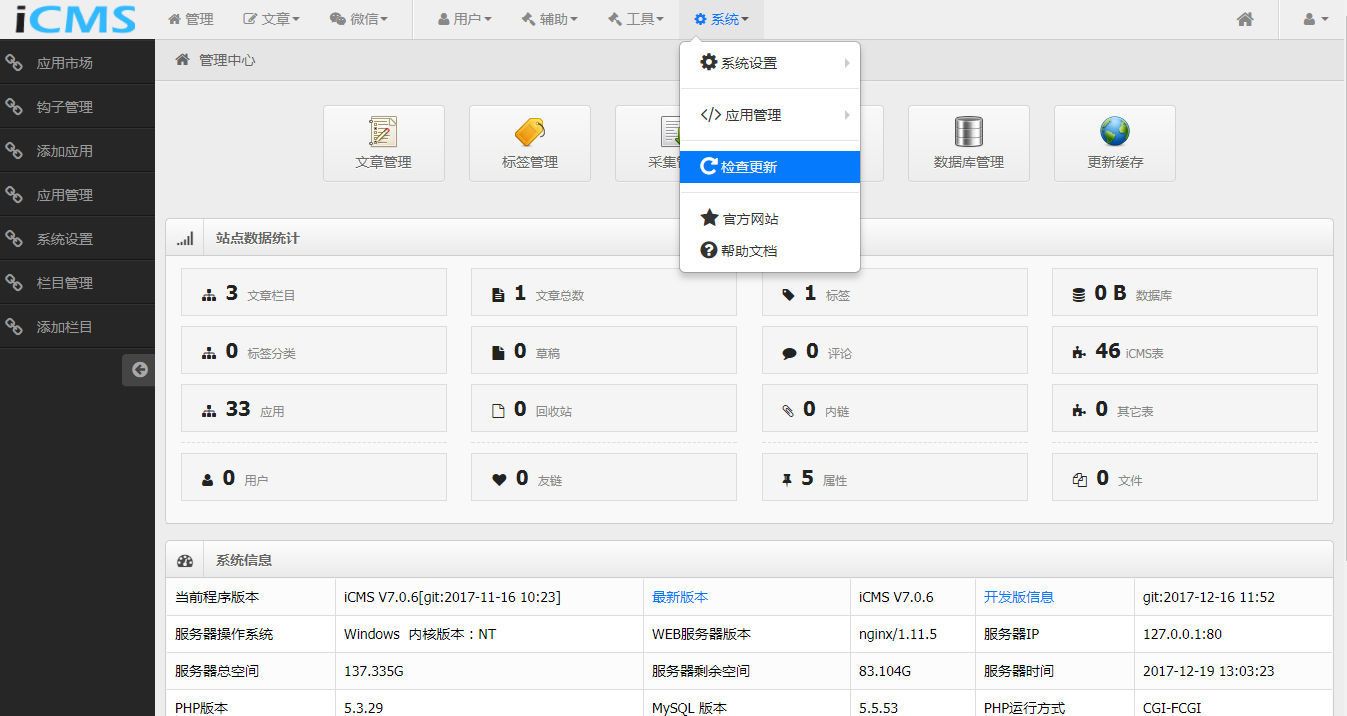Open the 微信 dropdown in the top navbar
Viewport: 1347px width, 716px height.
pos(358,19)
